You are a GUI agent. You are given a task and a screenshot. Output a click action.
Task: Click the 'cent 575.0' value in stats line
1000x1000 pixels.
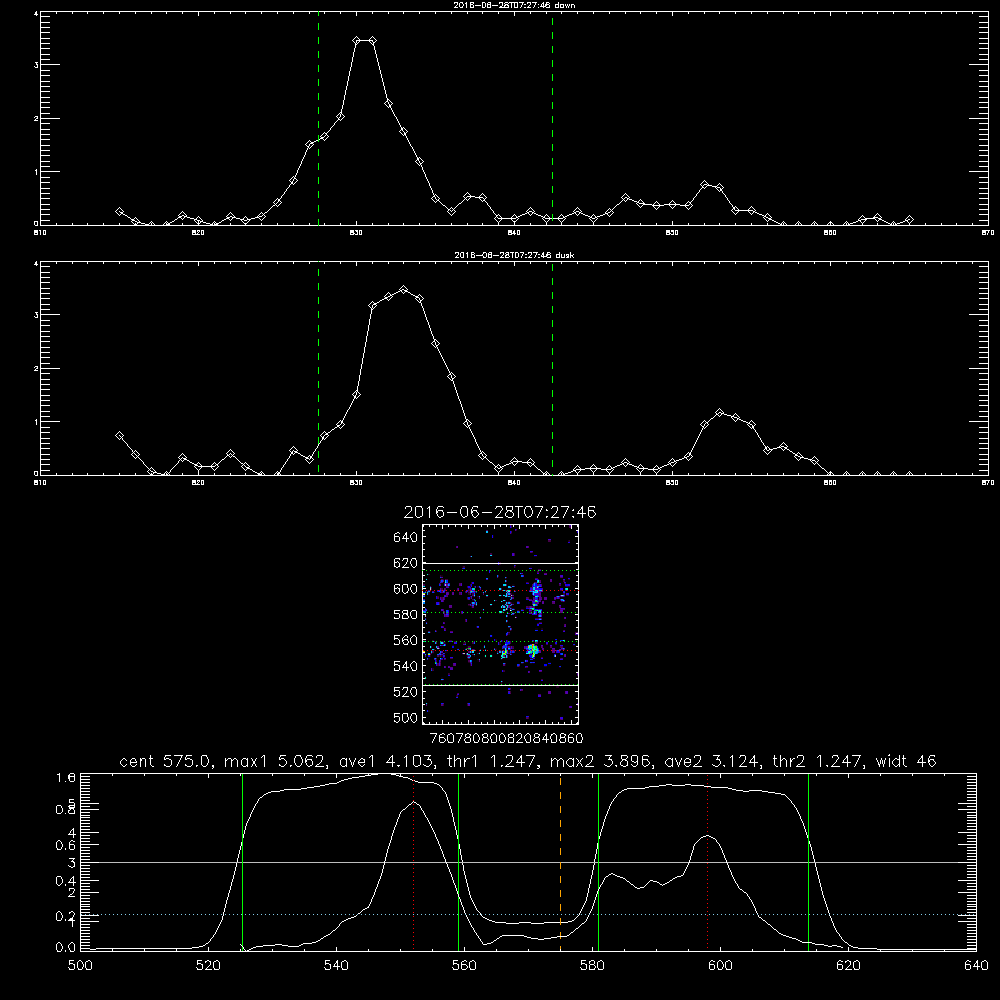click(165, 761)
